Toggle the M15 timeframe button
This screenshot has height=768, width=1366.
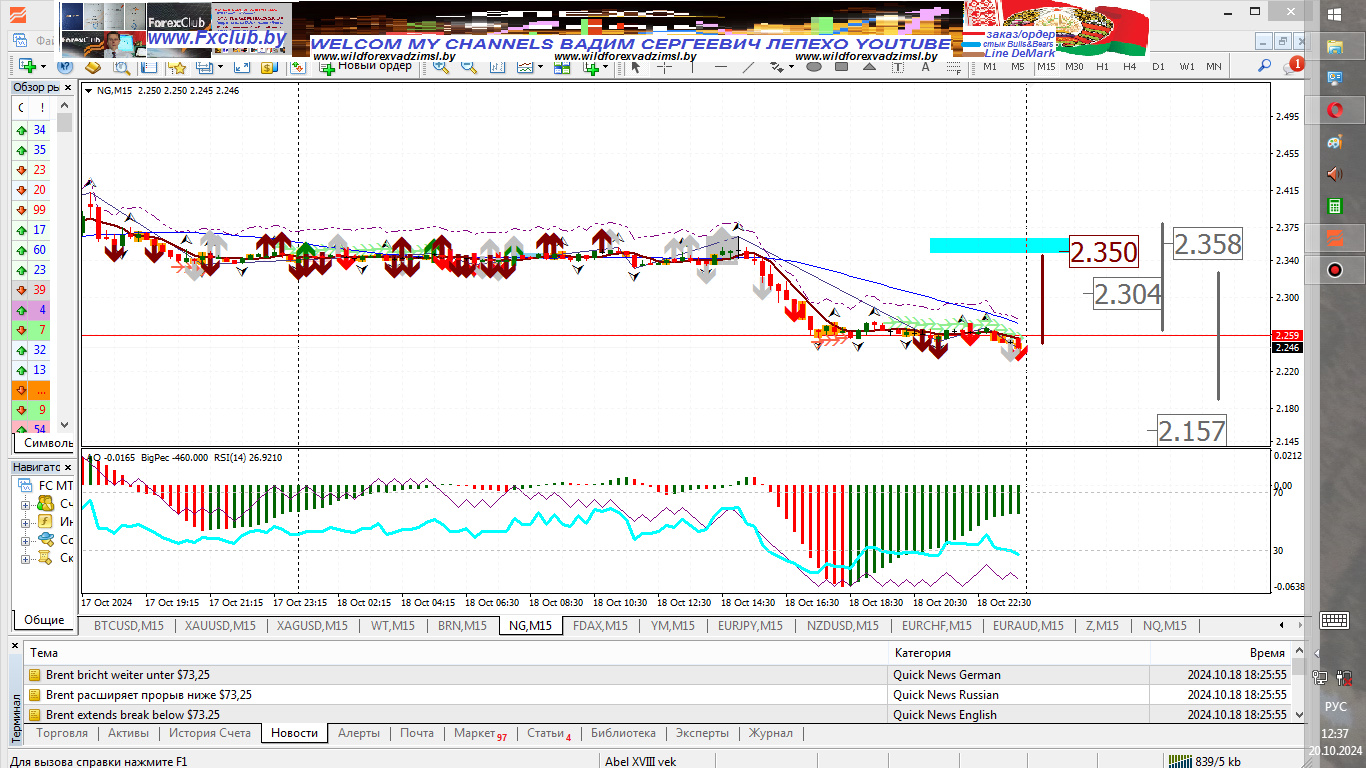(x=1045, y=67)
